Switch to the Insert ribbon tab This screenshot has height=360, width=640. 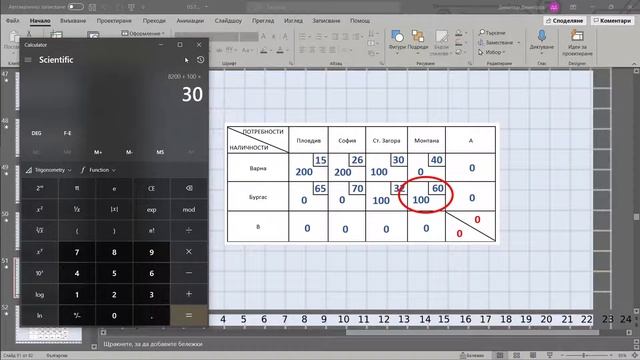pyautogui.click(x=73, y=20)
